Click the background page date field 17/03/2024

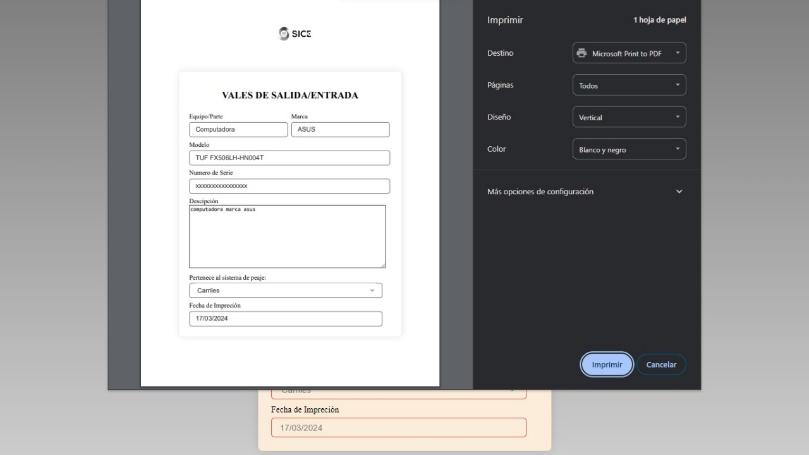point(399,428)
